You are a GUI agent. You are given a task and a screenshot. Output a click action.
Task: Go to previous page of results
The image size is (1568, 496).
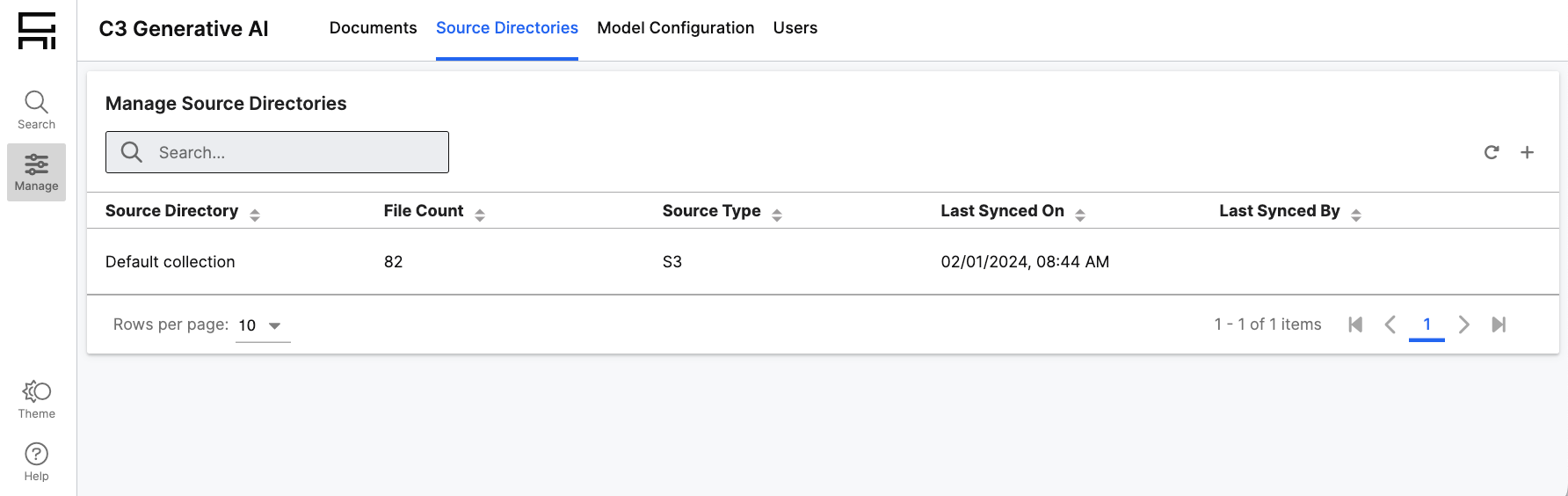(1390, 325)
